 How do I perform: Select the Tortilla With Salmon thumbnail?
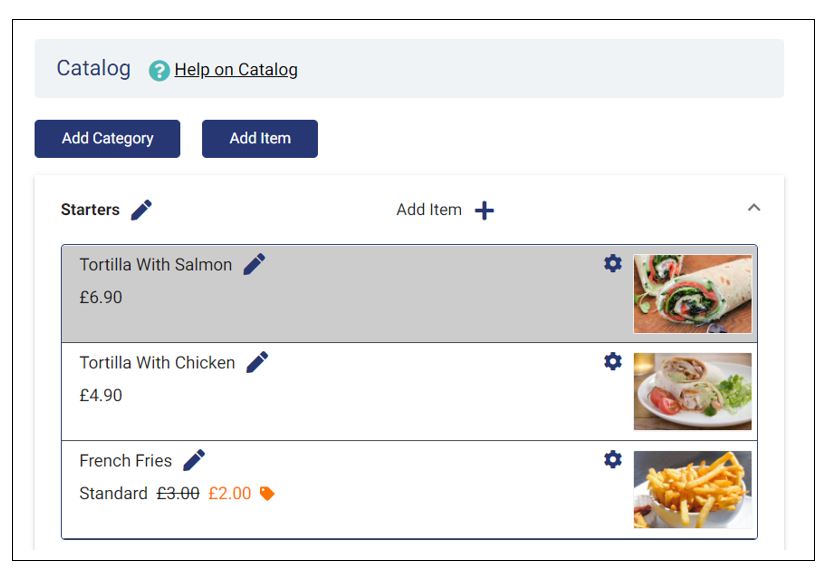tap(692, 293)
